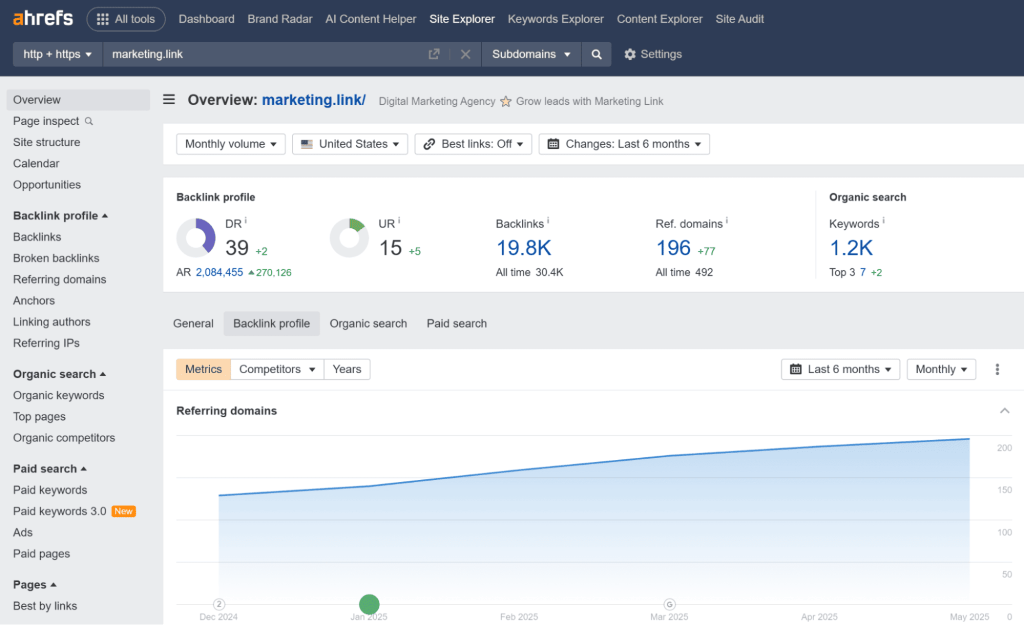Open Keywords Explorer
The height and width of the screenshot is (625, 1024).
click(x=555, y=19)
